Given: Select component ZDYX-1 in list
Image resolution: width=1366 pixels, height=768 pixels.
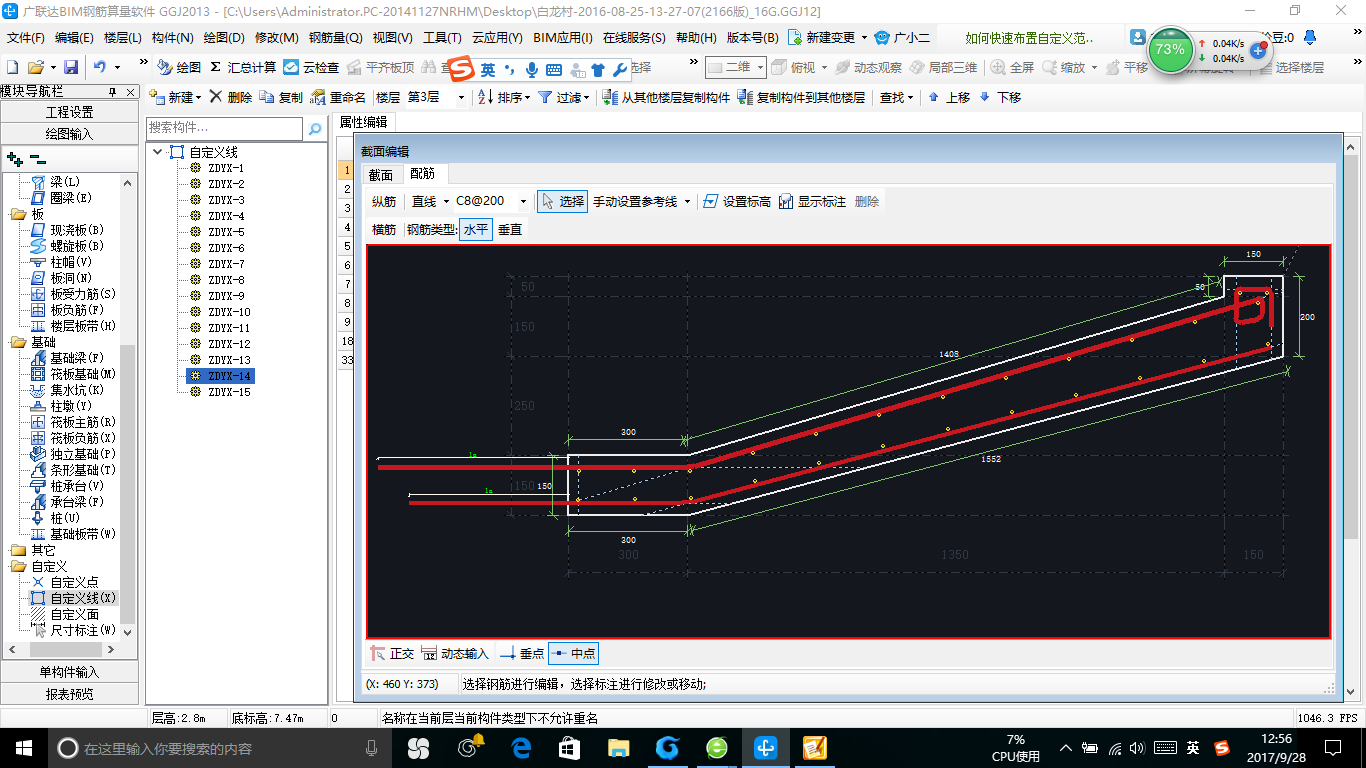Looking at the screenshot, I should pyautogui.click(x=226, y=168).
